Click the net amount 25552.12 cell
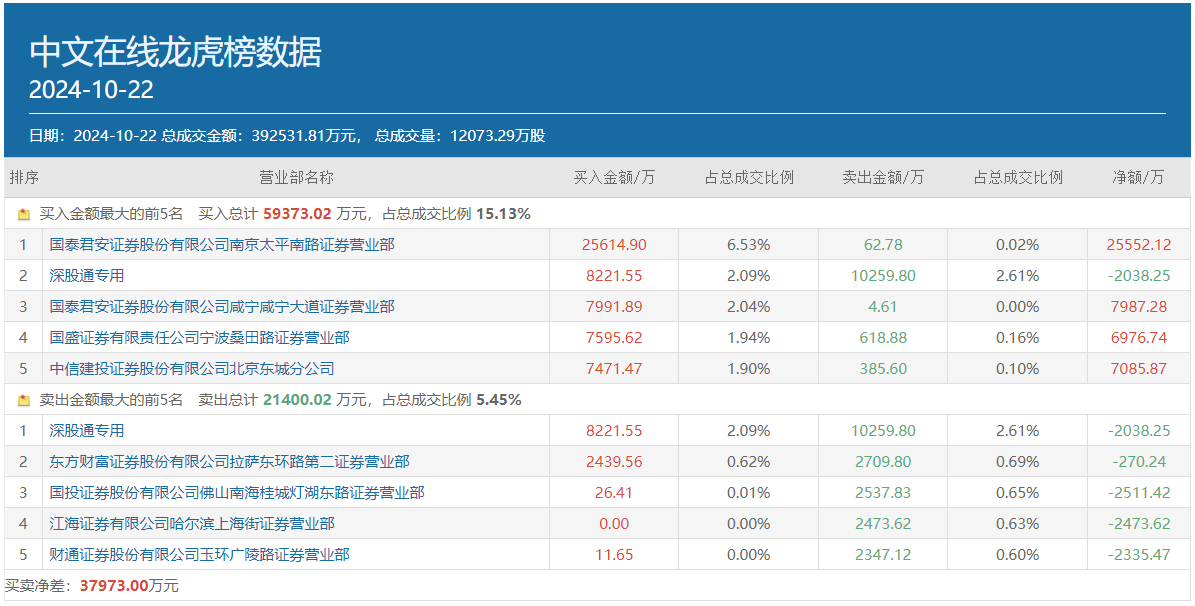 coord(1138,245)
